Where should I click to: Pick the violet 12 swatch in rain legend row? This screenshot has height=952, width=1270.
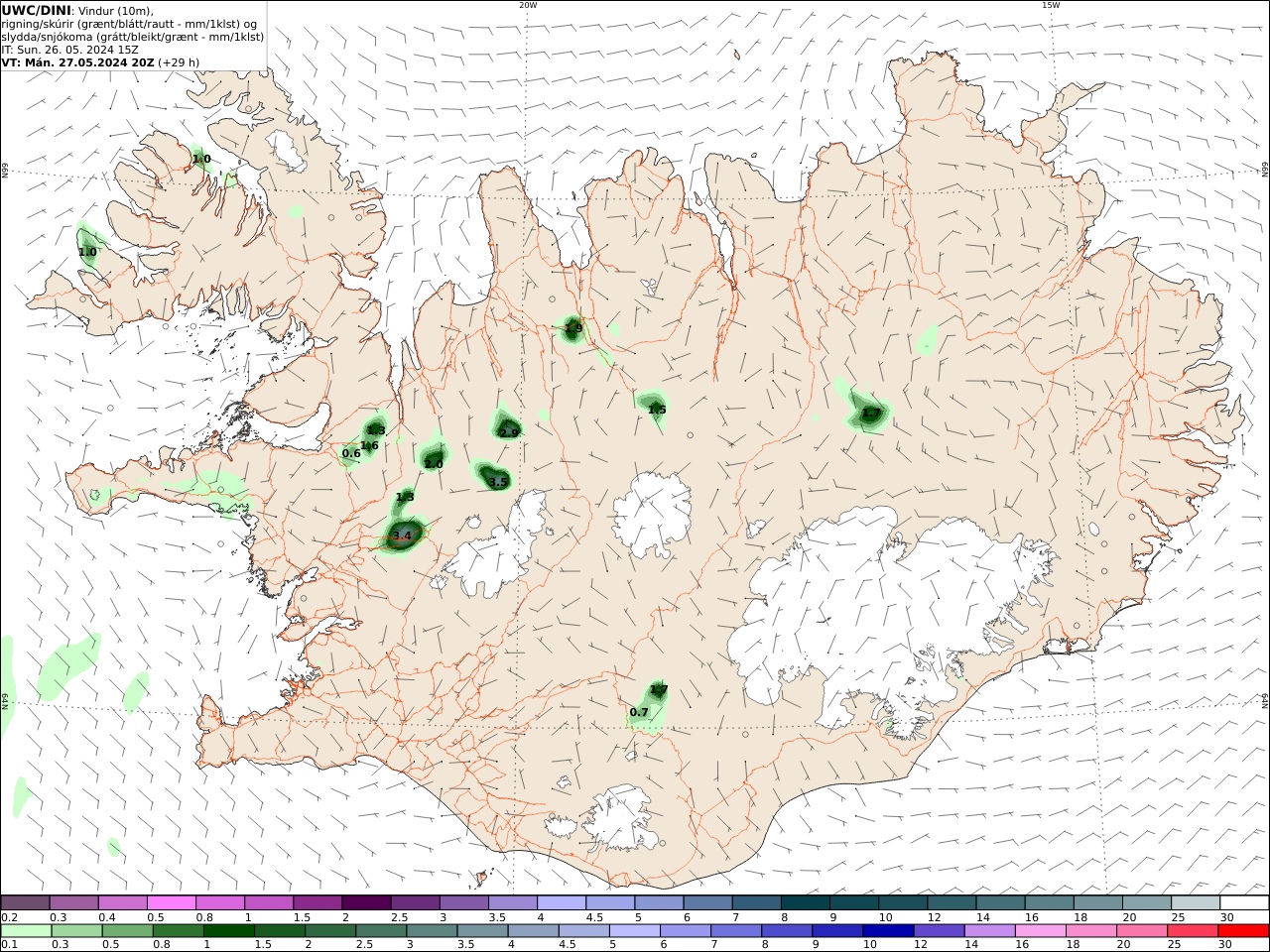(x=939, y=930)
